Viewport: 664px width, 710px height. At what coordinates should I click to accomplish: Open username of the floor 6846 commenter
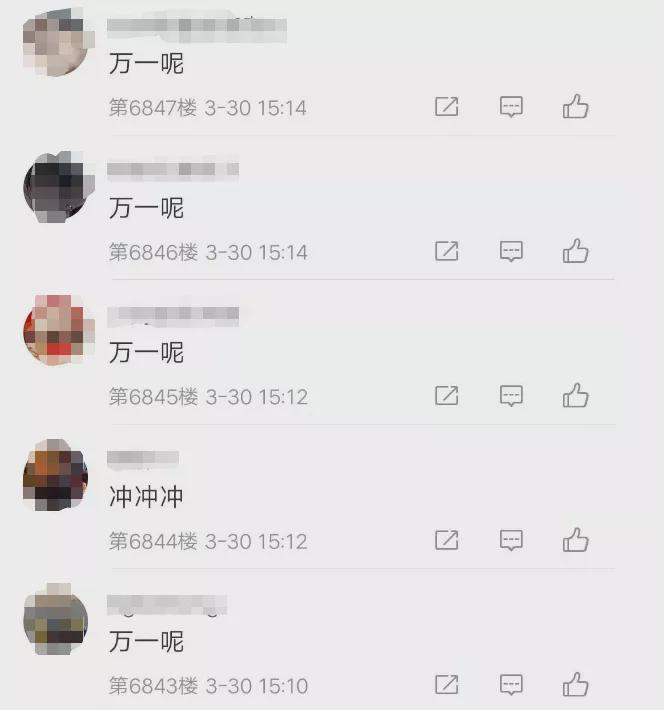click(173, 169)
